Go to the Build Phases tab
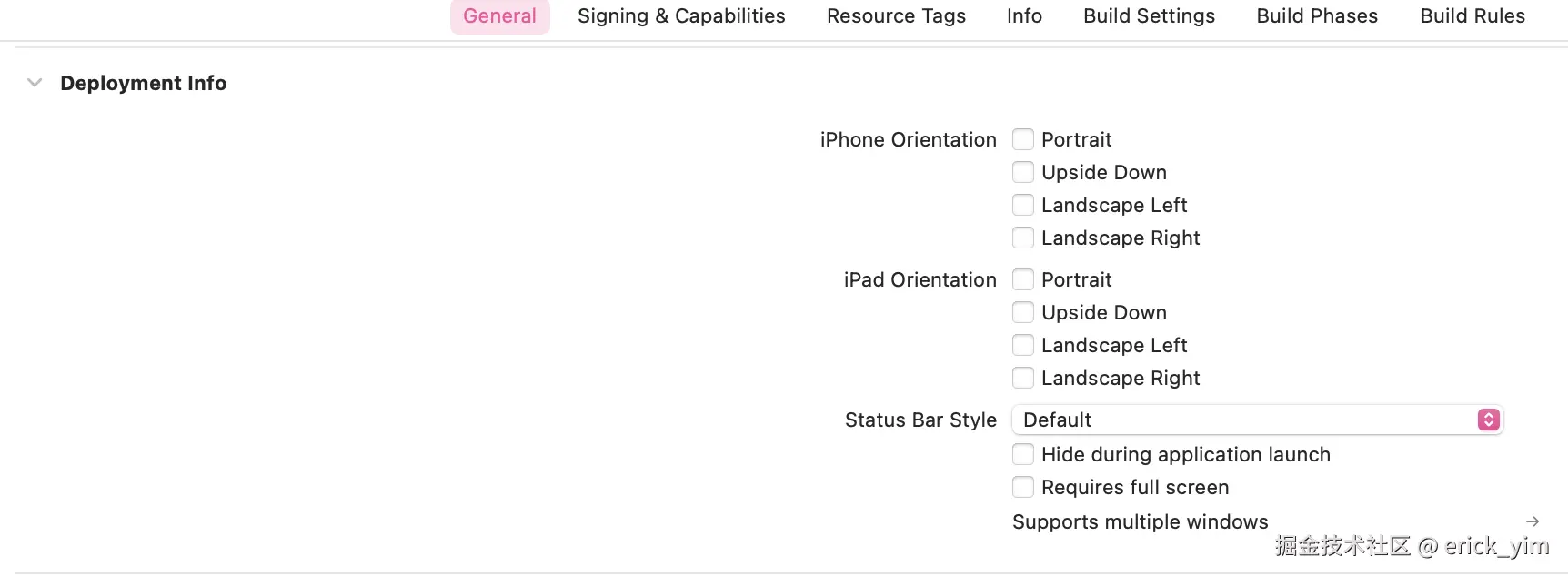 pyautogui.click(x=1317, y=16)
